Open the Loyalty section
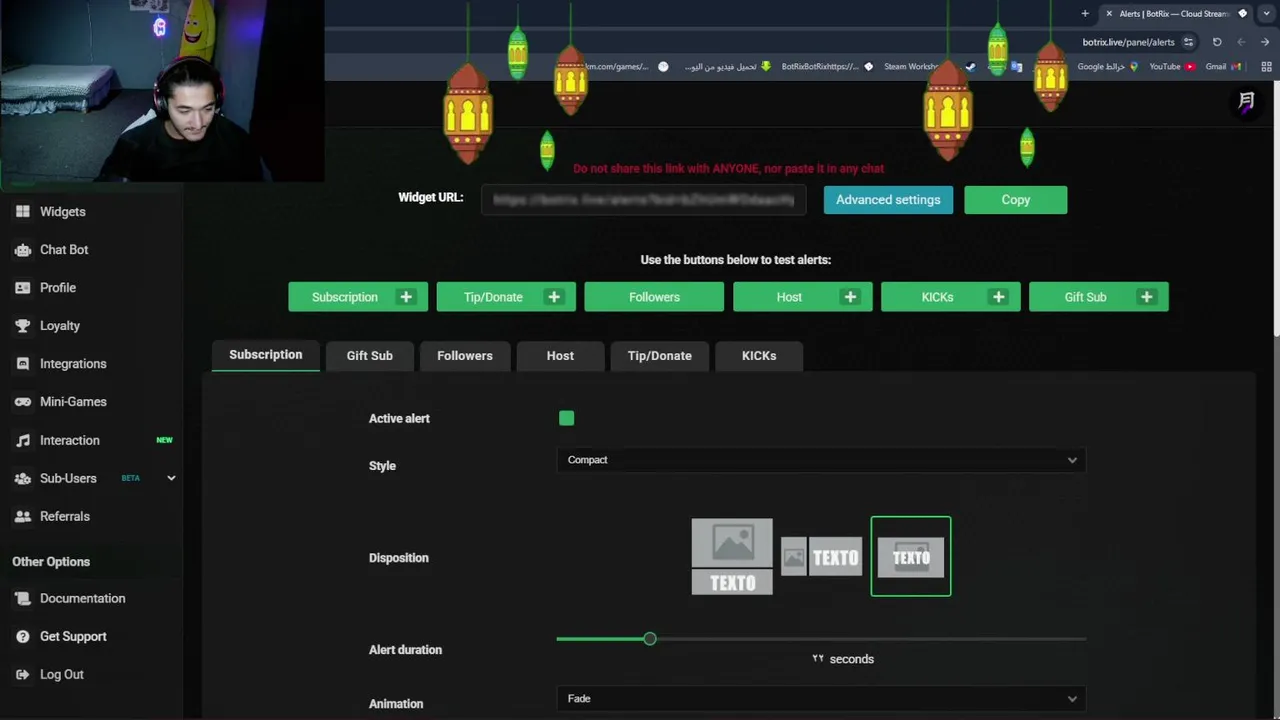The height and width of the screenshot is (720, 1280). pos(60,326)
